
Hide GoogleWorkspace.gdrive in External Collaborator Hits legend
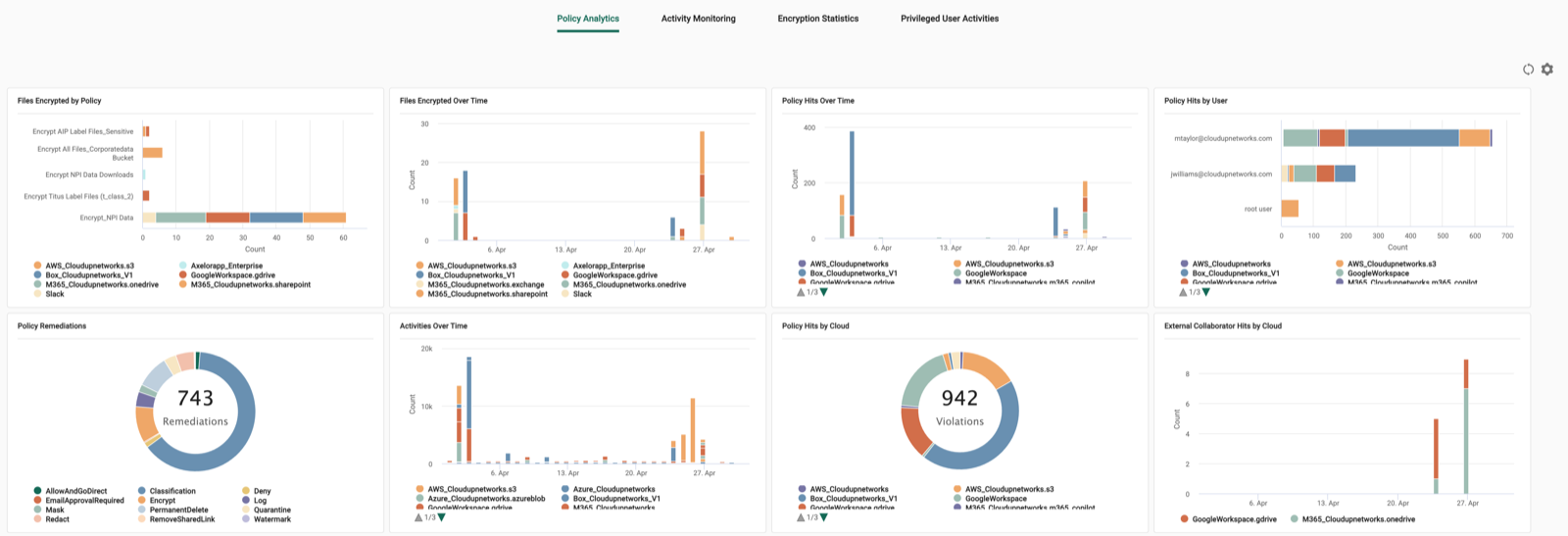(1229, 519)
